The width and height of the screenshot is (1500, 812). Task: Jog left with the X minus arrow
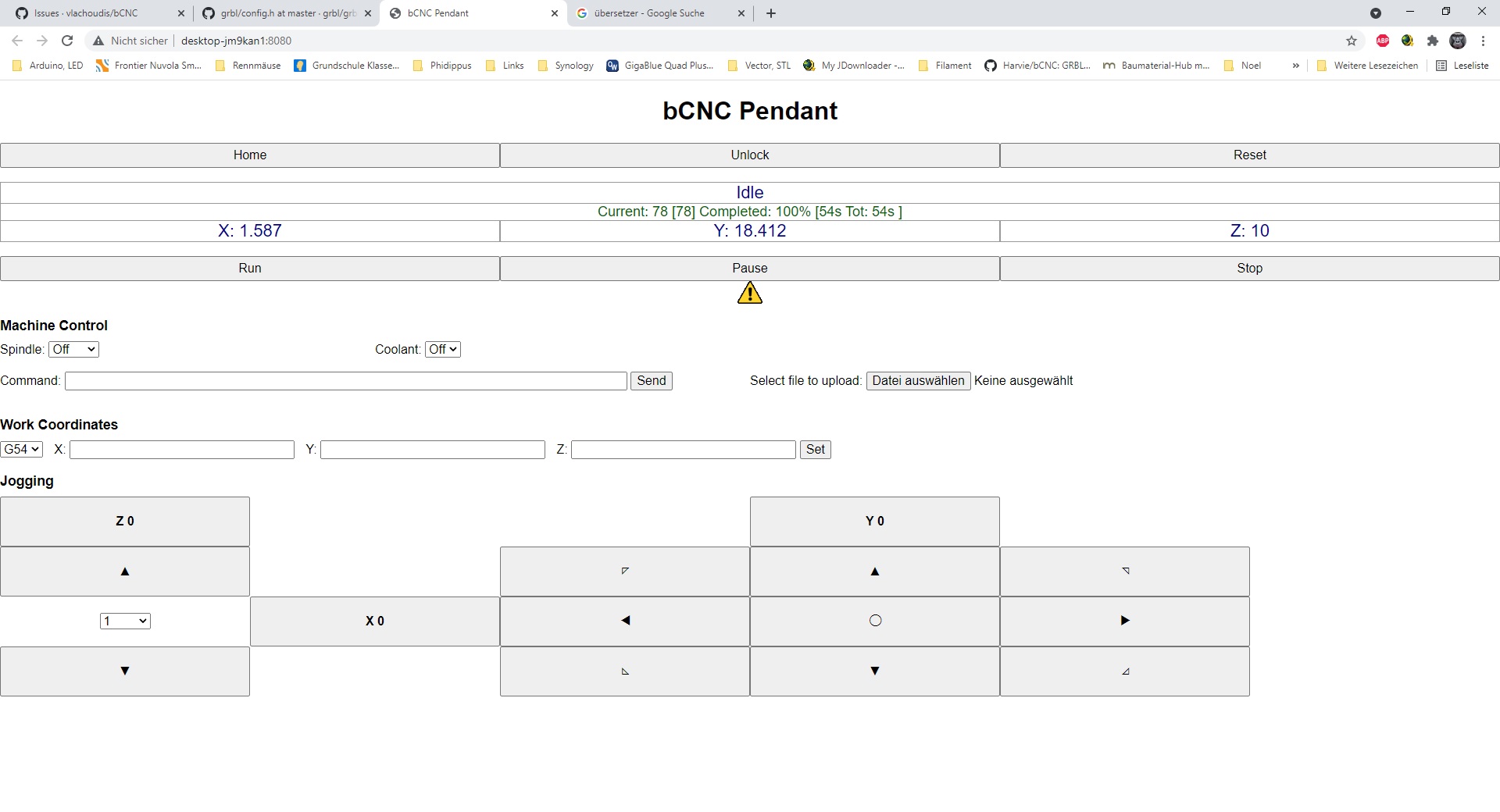click(x=625, y=621)
